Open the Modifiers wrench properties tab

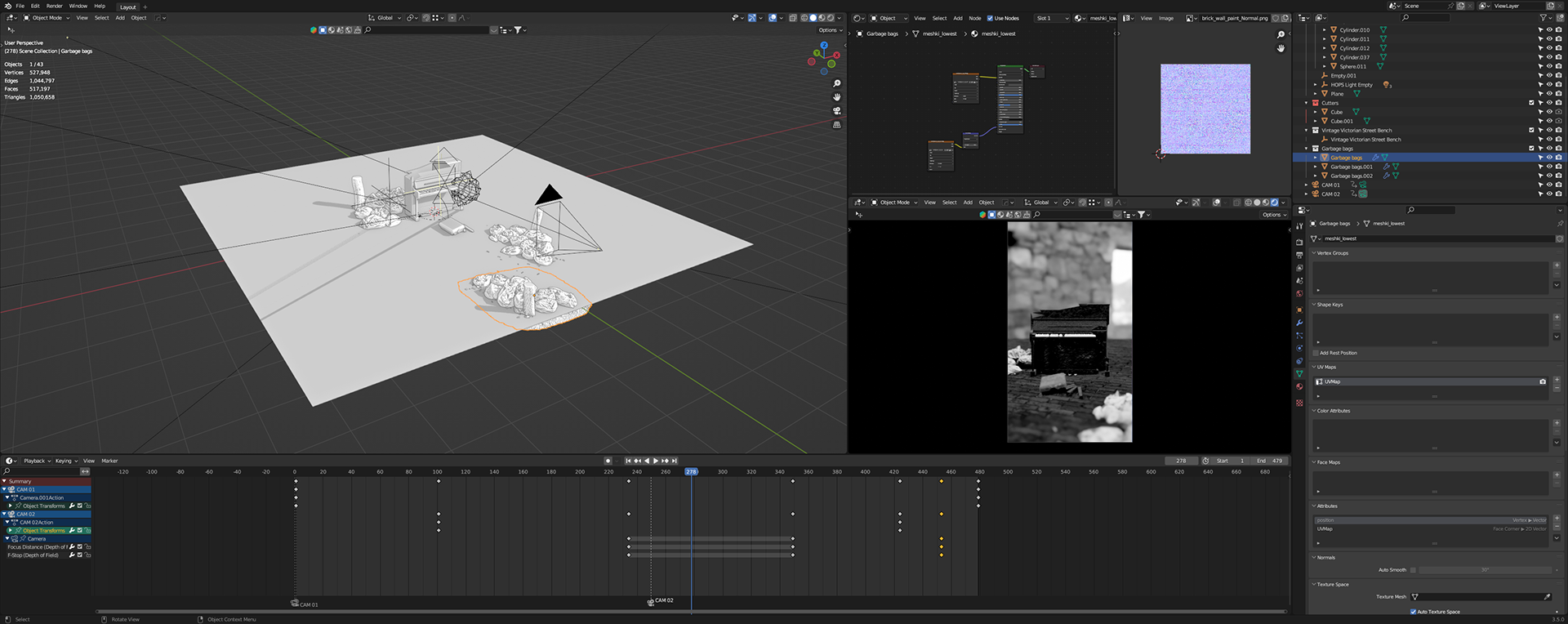(1299, 323)
